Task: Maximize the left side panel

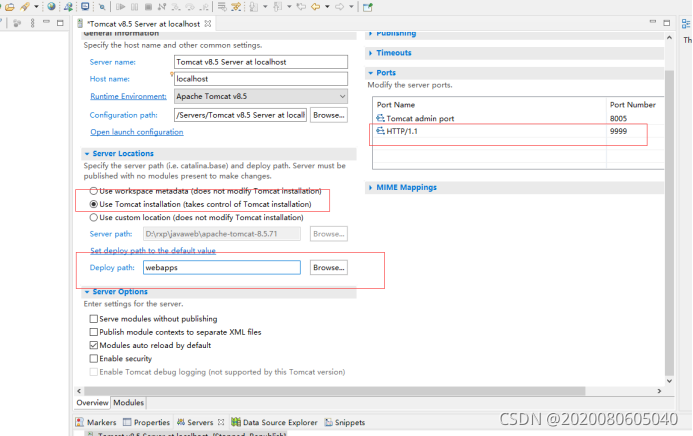Action: pos(61,23)
